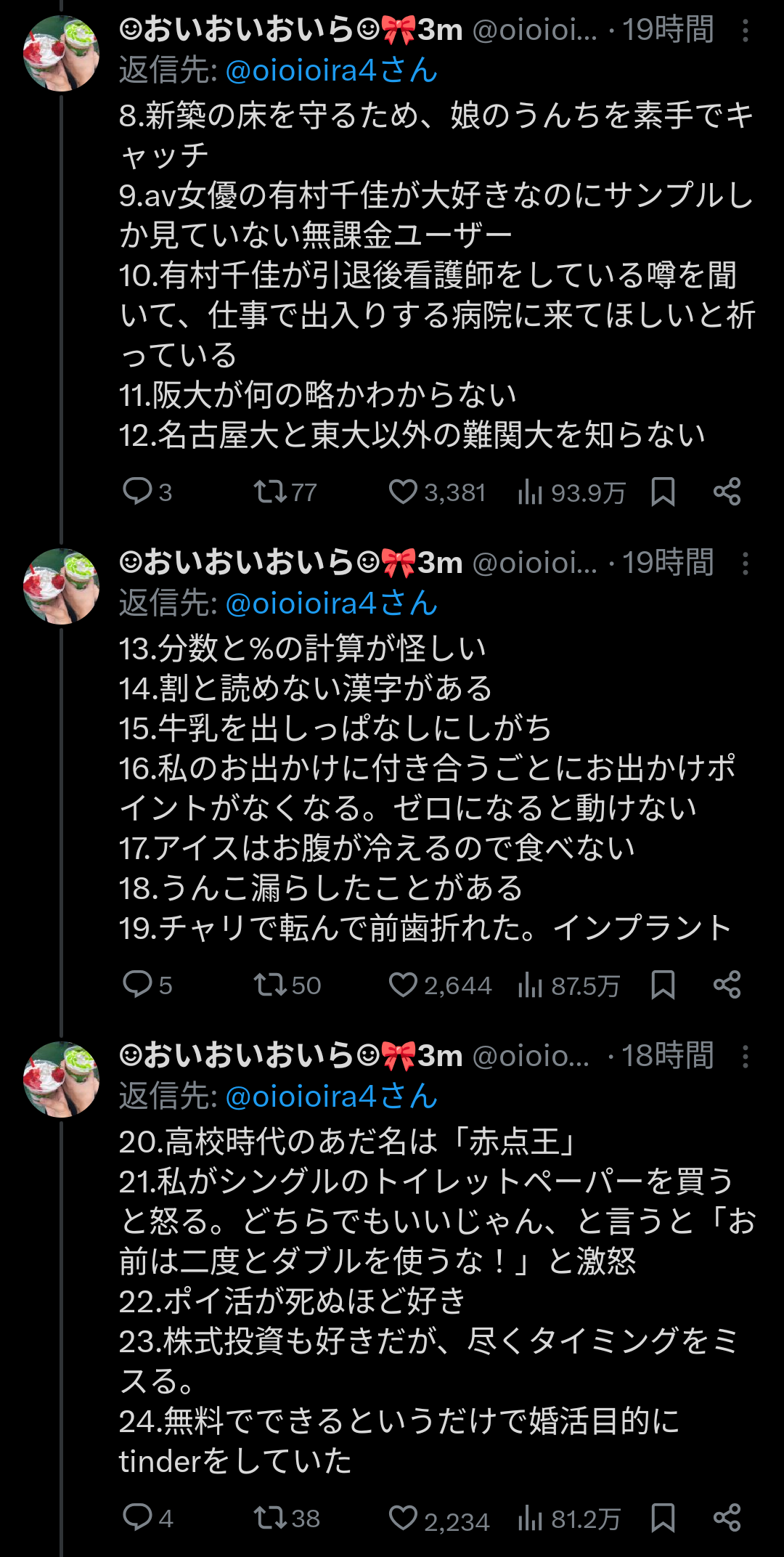The height and width of the screenshot is (1557, 784).
Task: Reply to the tweet with 3 replies
Action: pos(137,492)
